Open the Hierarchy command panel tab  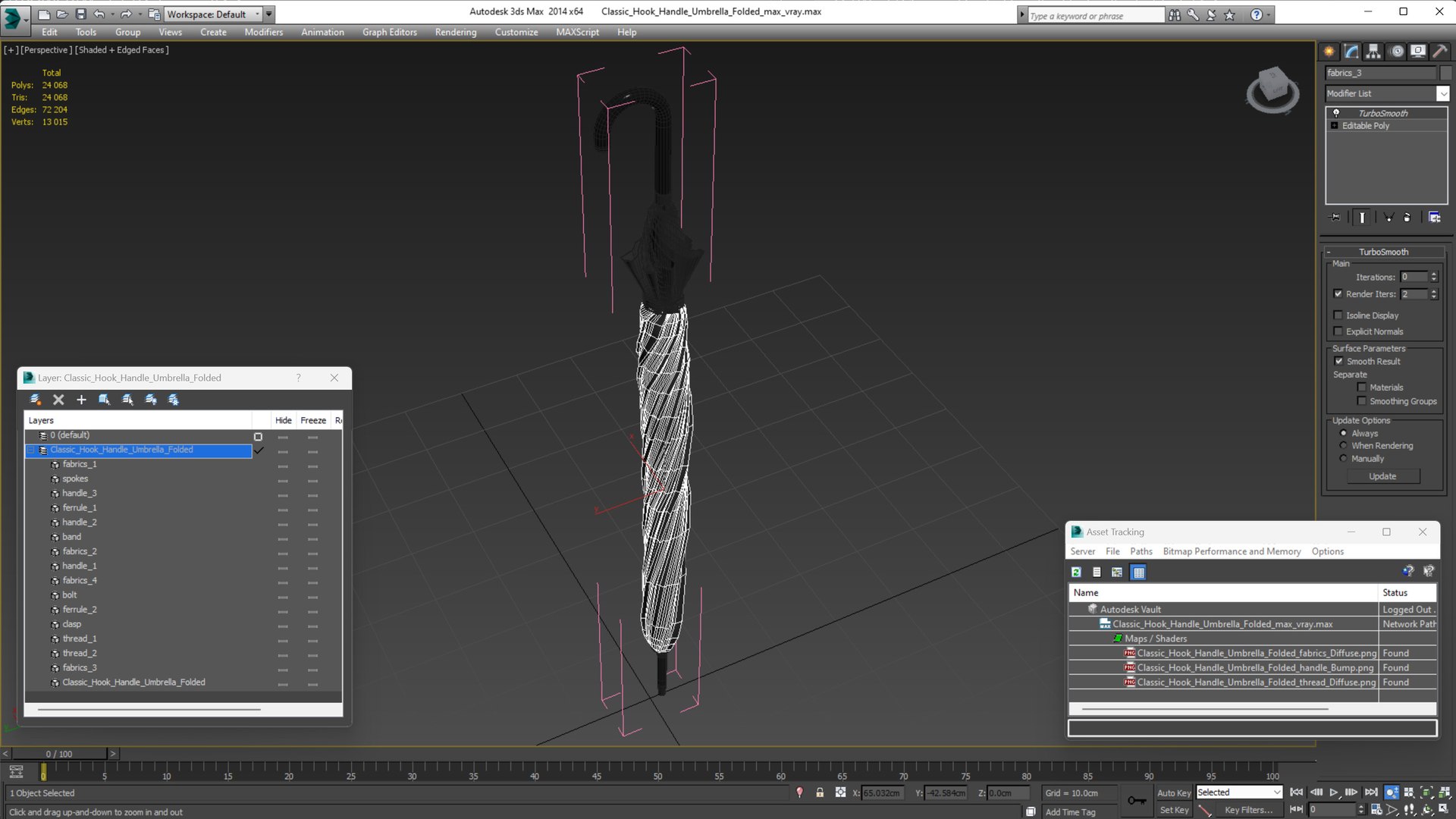[x=1373, y=52]
